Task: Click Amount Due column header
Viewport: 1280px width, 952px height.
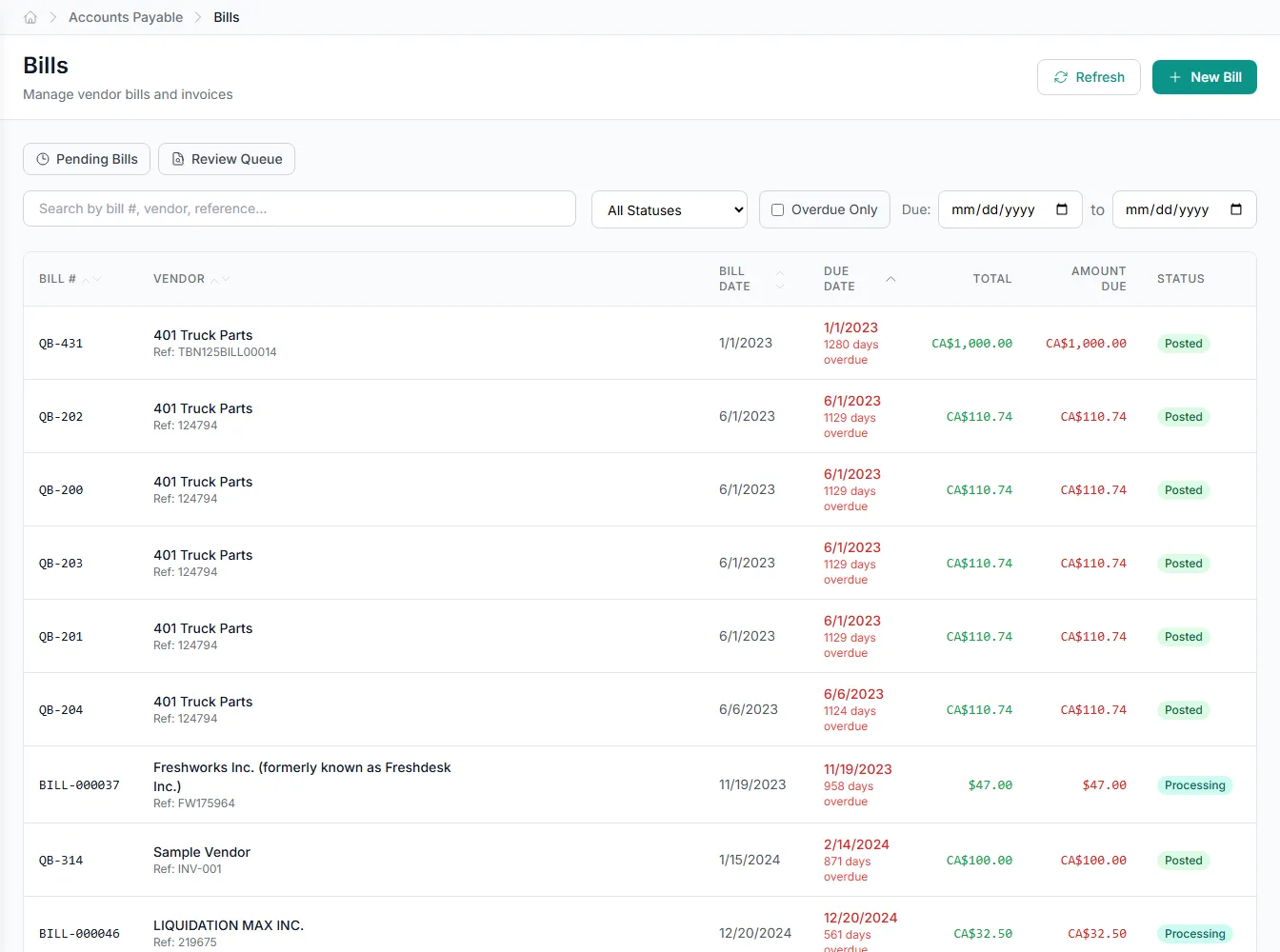Action: [1098, 279]
